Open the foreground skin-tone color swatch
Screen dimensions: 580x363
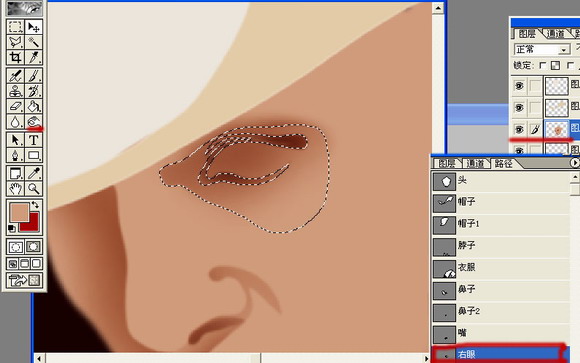pyautogui.click(x=19, y=212)
